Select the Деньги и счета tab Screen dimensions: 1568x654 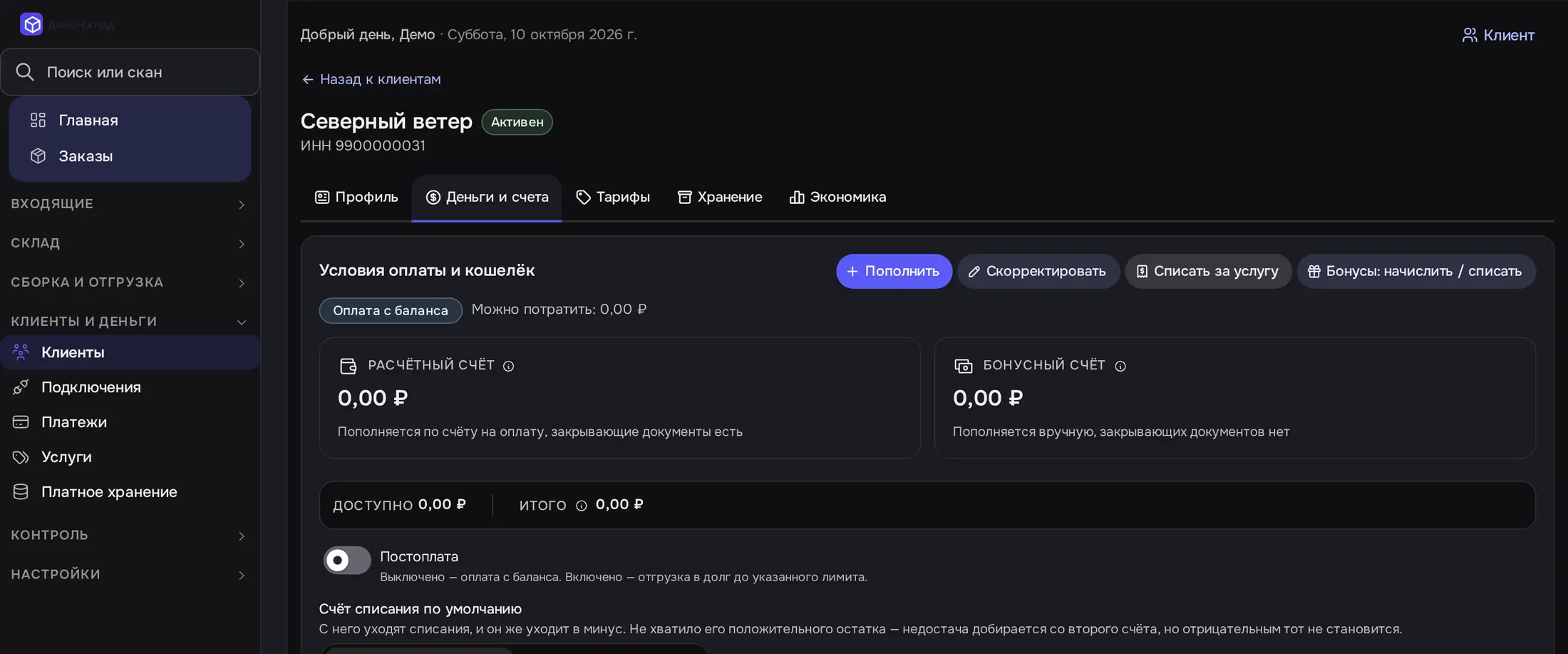[487, 198]
